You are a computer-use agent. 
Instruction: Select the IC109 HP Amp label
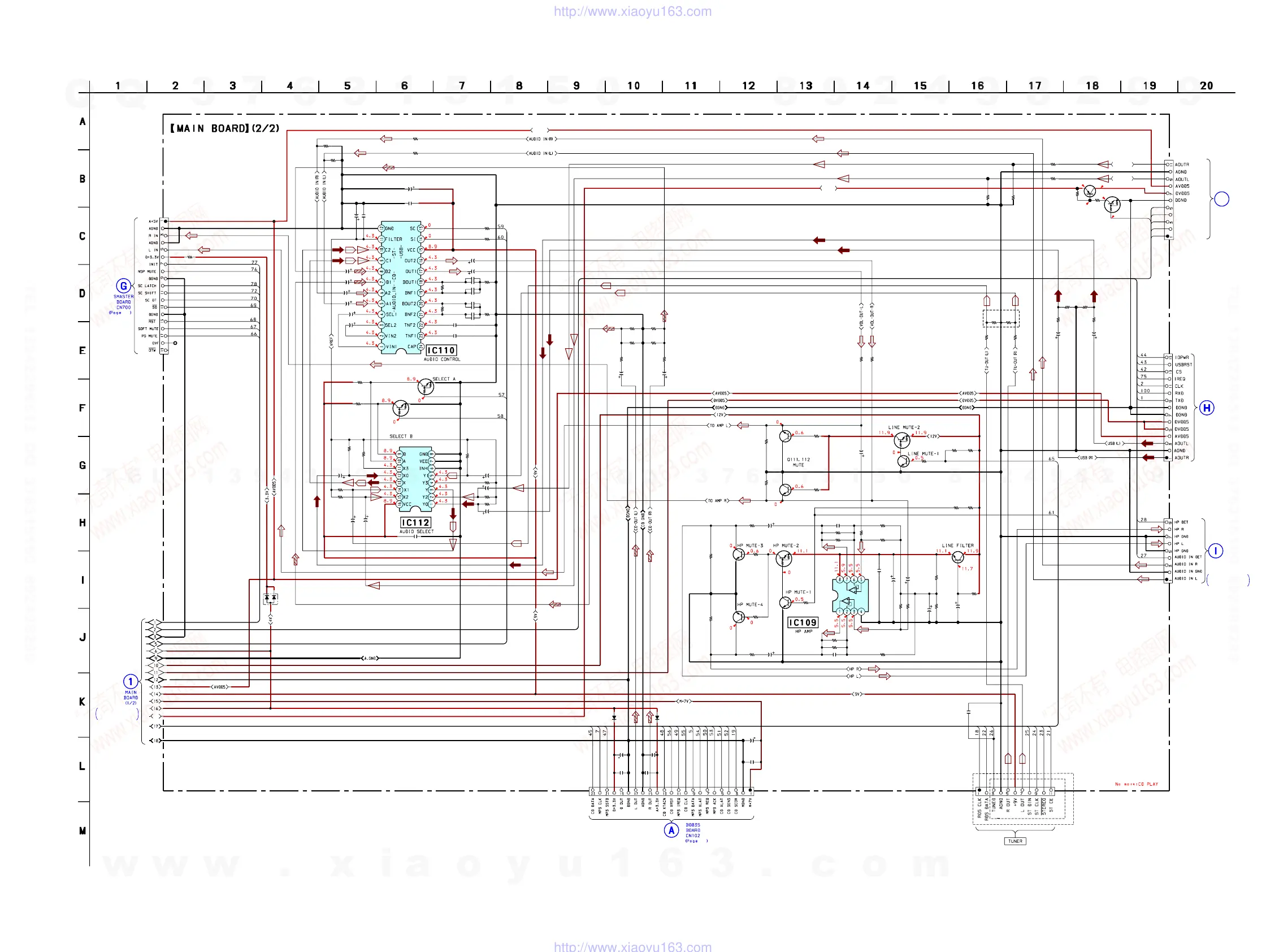click(803, 622)
